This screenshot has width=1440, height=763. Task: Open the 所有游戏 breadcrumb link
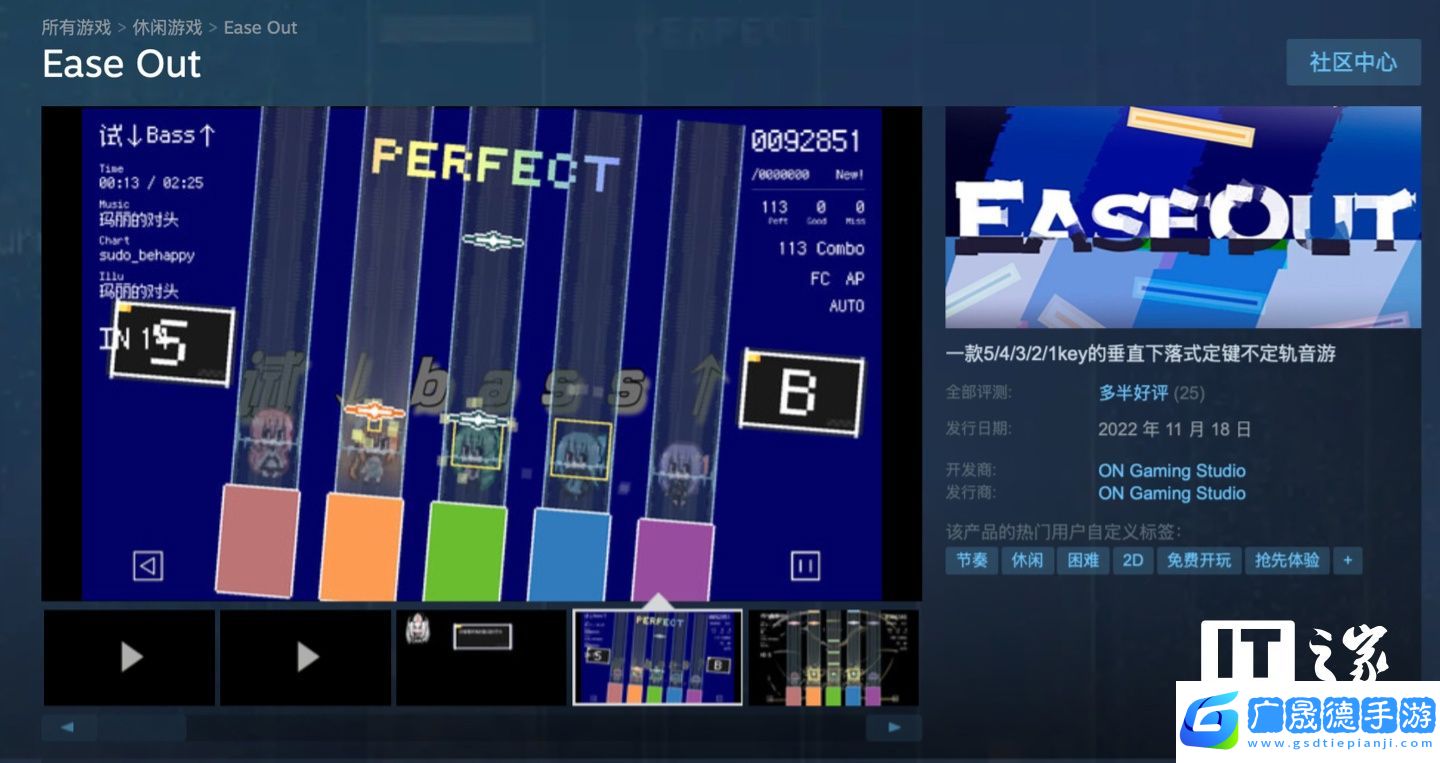click(x=76, y=27)
